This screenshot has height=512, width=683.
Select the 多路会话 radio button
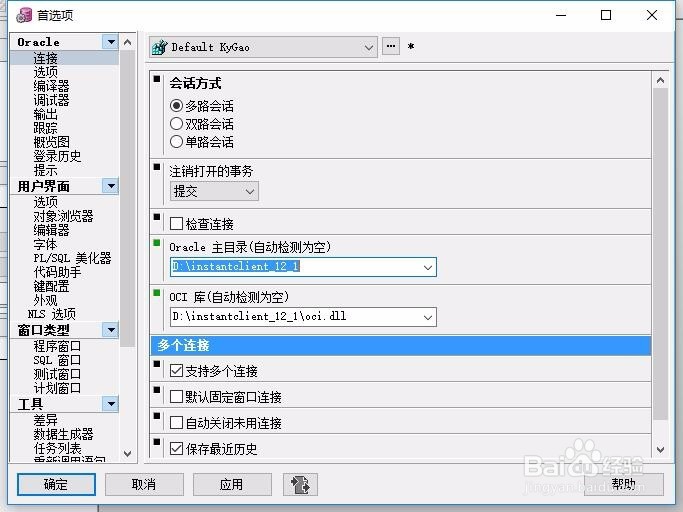coord(176,105)
